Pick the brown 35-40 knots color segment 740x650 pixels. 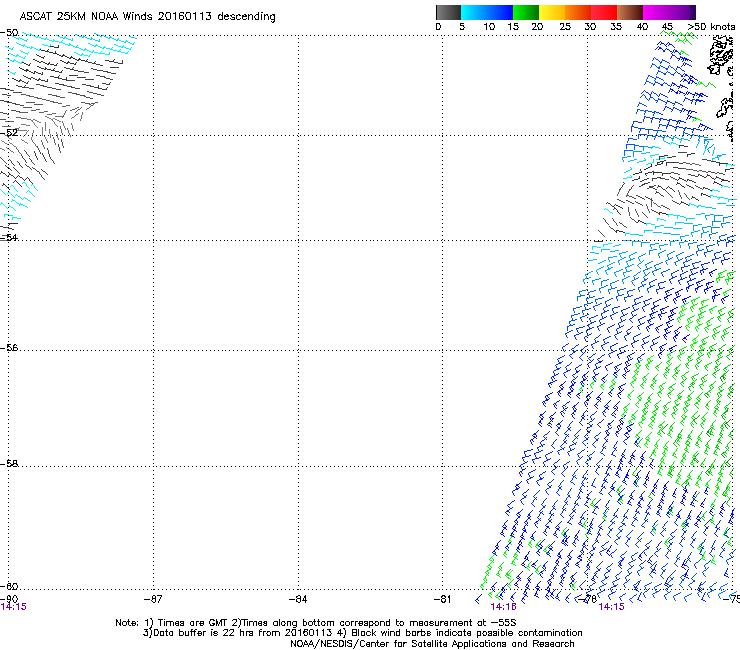(x=630, y=12)
